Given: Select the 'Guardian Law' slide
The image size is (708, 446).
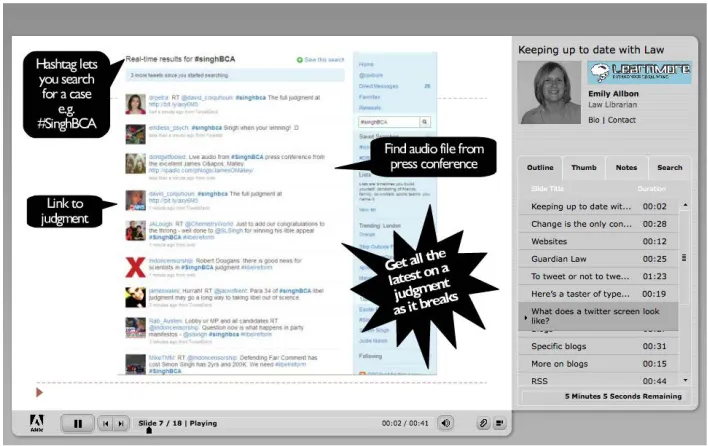Looking at the screenshot, I should pos(598,259).
